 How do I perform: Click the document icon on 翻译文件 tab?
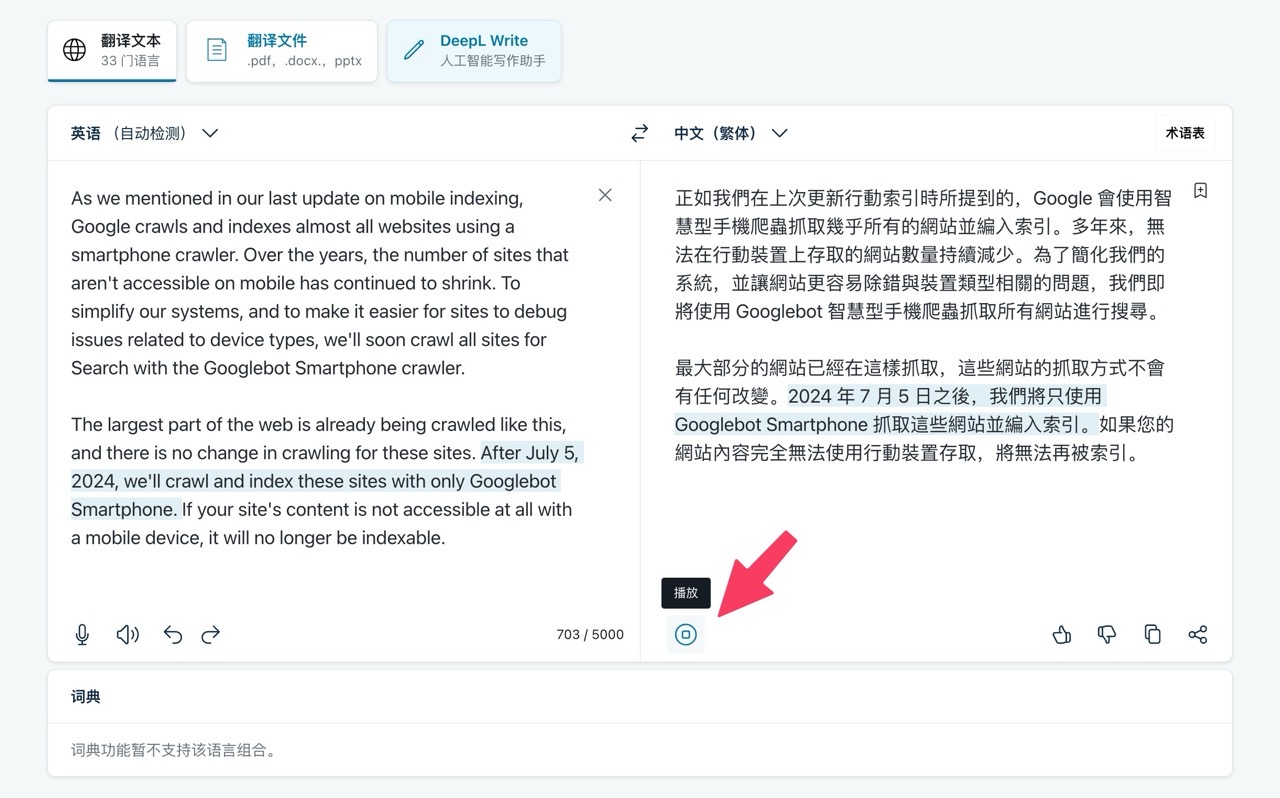217,50
